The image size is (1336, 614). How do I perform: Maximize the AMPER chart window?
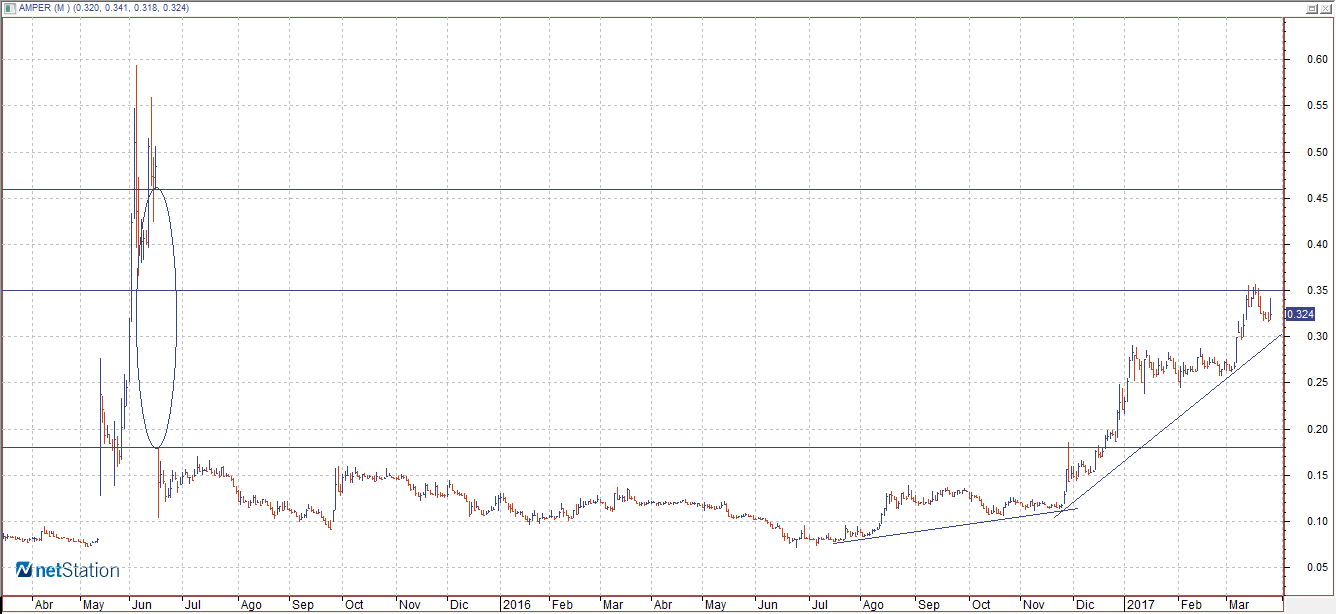click(x=1311, y=8)
